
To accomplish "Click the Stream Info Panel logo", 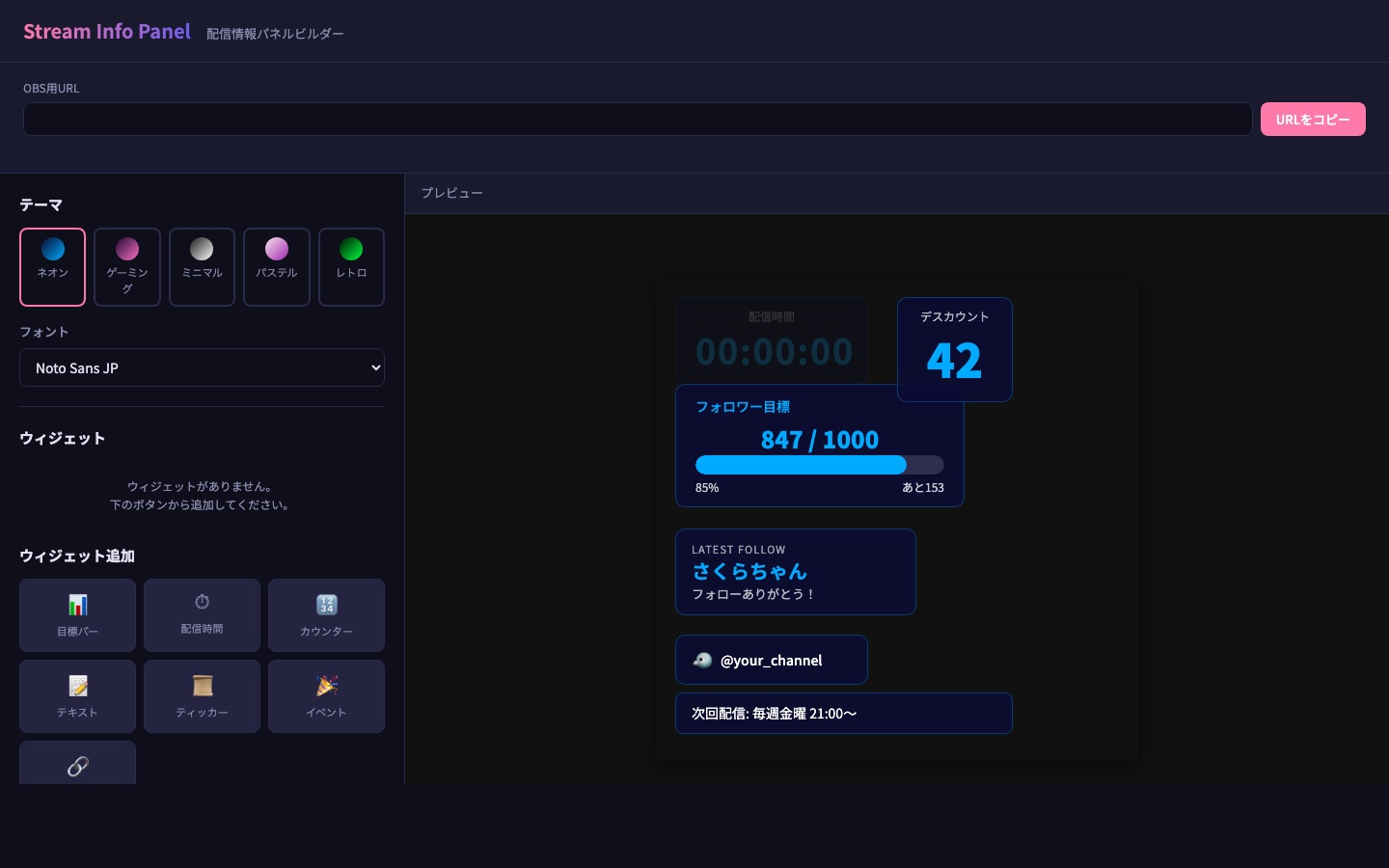I will click(x=106, y=31).
